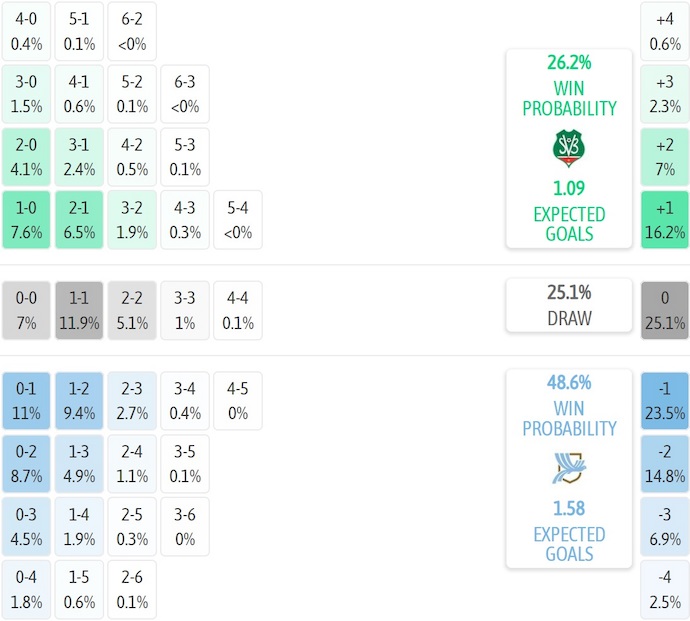
Task: Select the 0-2 score cell
Action: coord(26,463)
